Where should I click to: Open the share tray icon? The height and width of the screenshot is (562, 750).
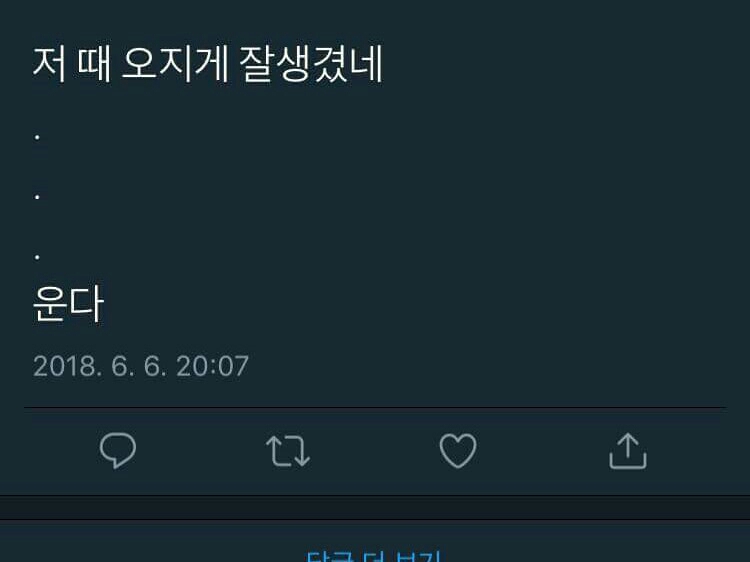pos(628,451)
